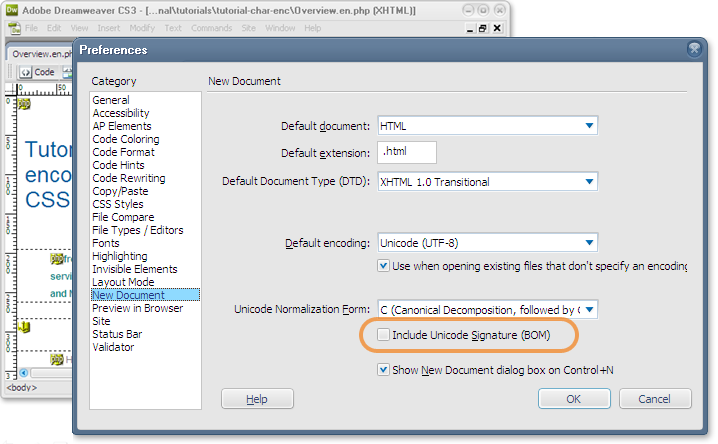Toggle Show New Document dialog box checkbox
The width and height of the screenshot is (718, 444).
[x=384, y=369]
